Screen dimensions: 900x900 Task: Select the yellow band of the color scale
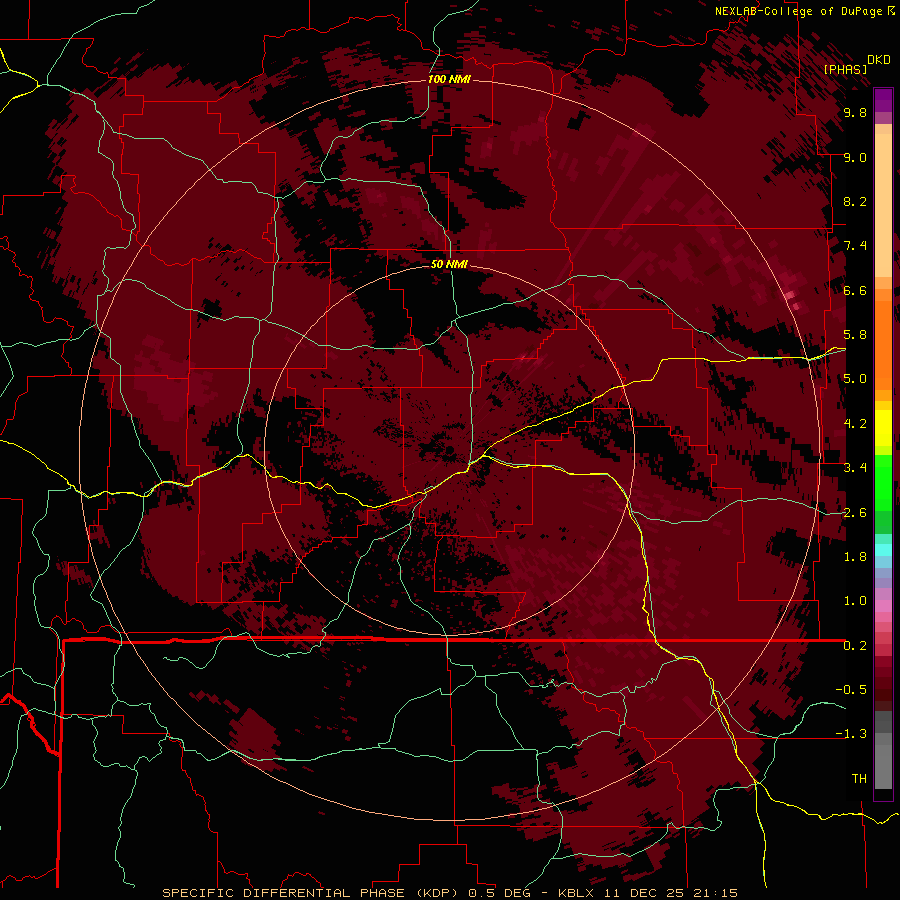tap(883, 428)
